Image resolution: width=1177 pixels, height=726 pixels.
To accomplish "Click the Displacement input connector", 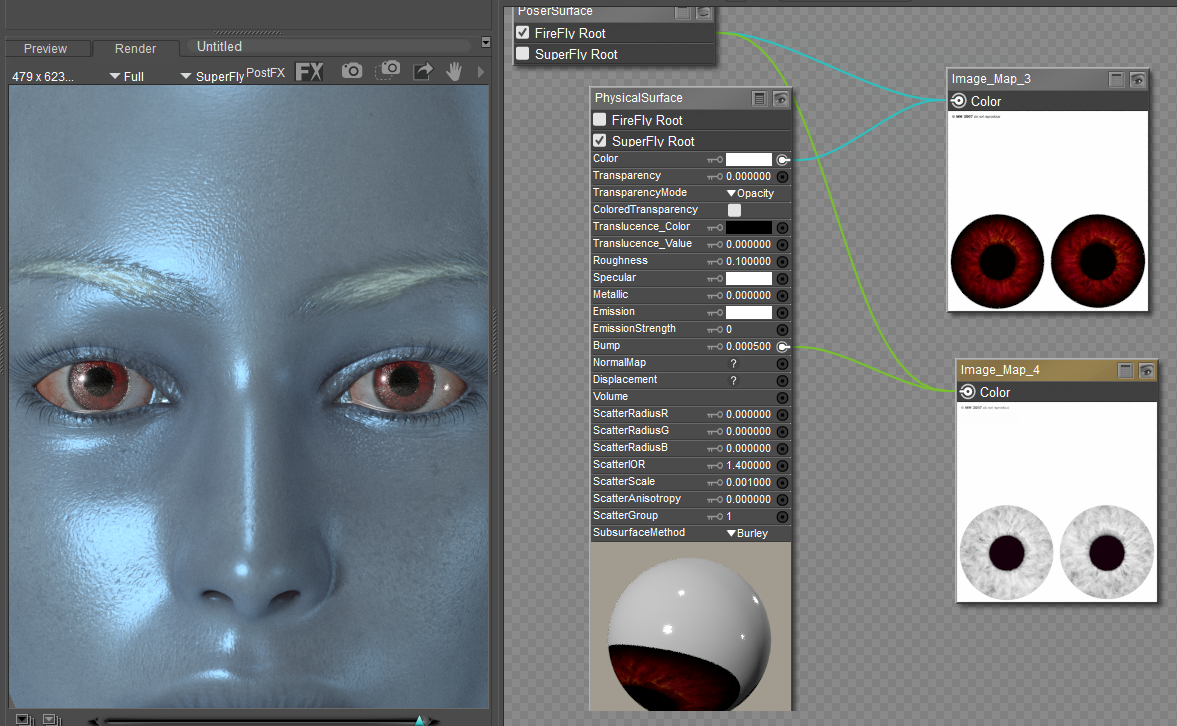I will (782, 381).
